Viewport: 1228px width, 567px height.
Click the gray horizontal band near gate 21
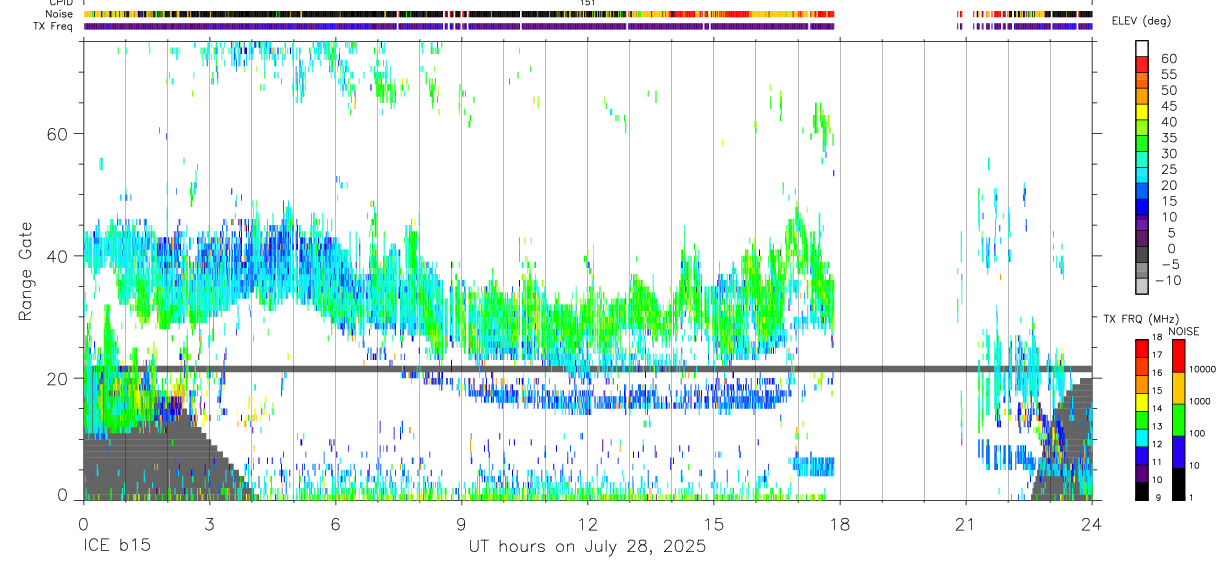(587, 369)
